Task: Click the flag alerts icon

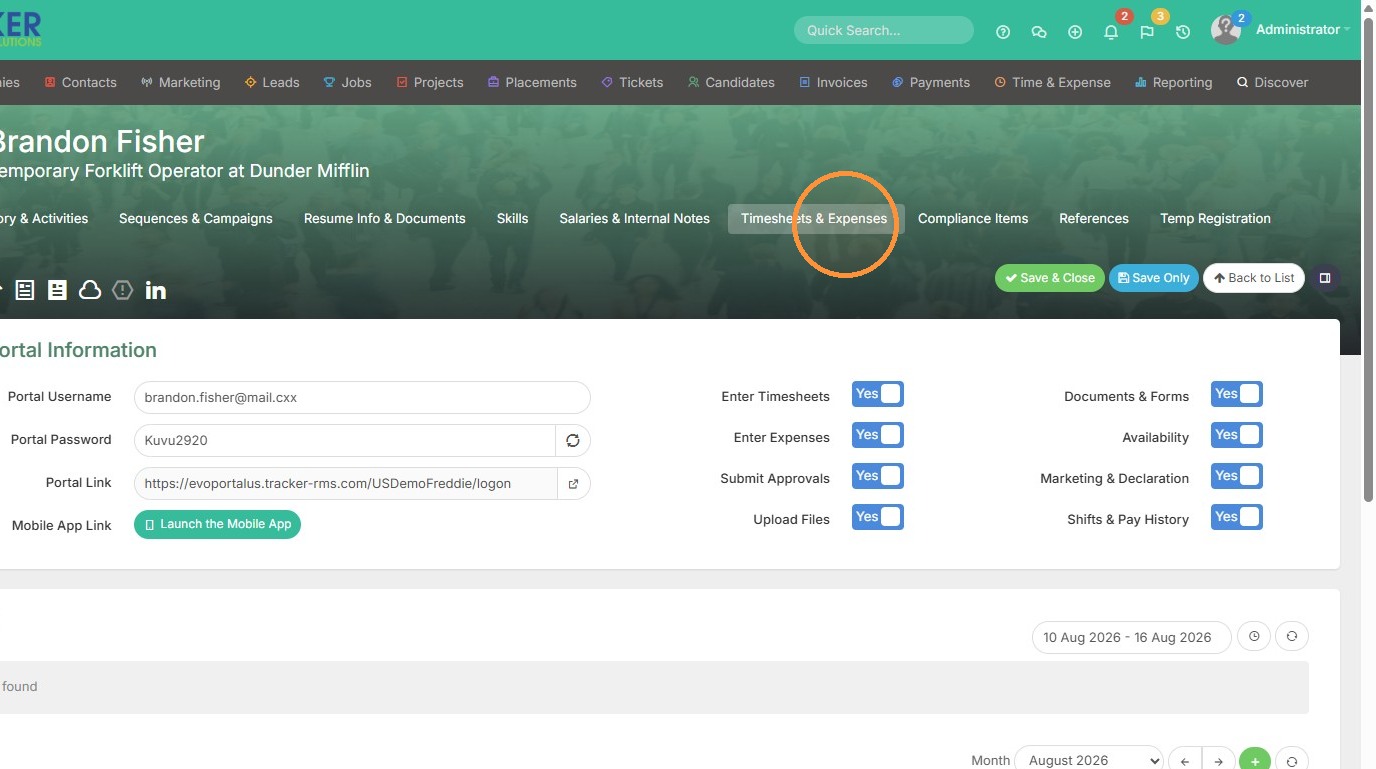Action: [x=1147, y=32]
